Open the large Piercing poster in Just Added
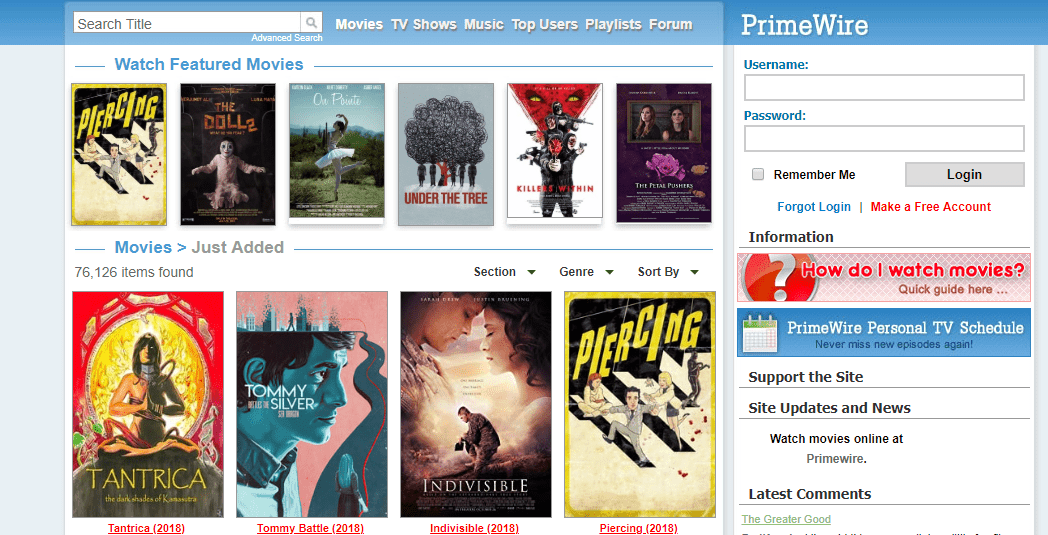This screenshot has width=1048, height=535. pos(640,404)
